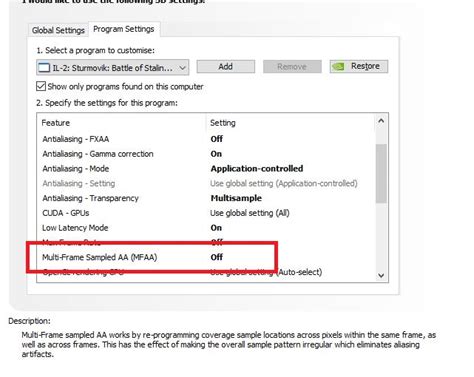Click the scroll down arrow in settings list
Viewport: 474px width, 377px height.
(x=381, y=275)
